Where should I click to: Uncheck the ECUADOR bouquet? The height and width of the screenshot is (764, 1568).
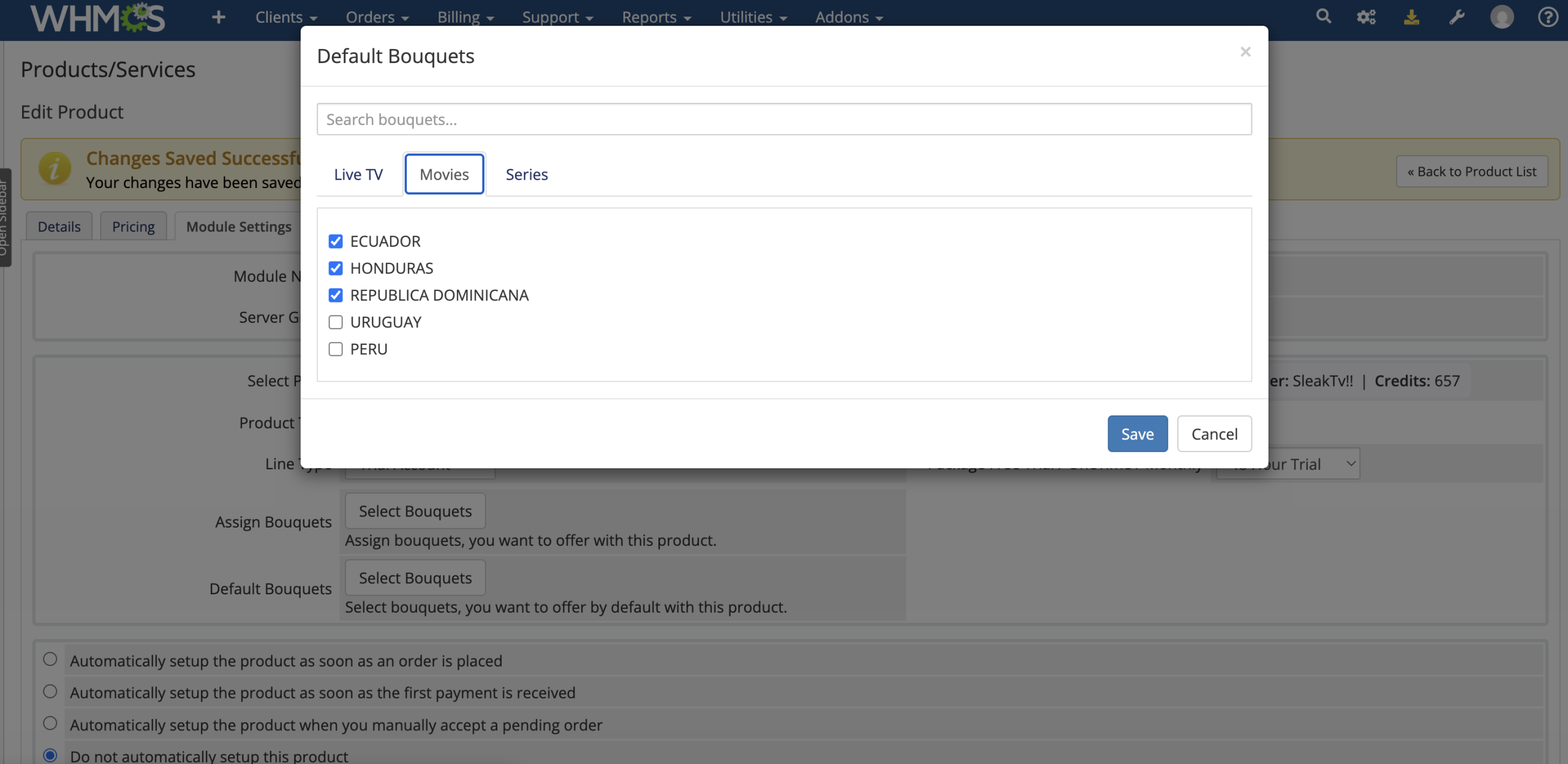click(336, 241)
